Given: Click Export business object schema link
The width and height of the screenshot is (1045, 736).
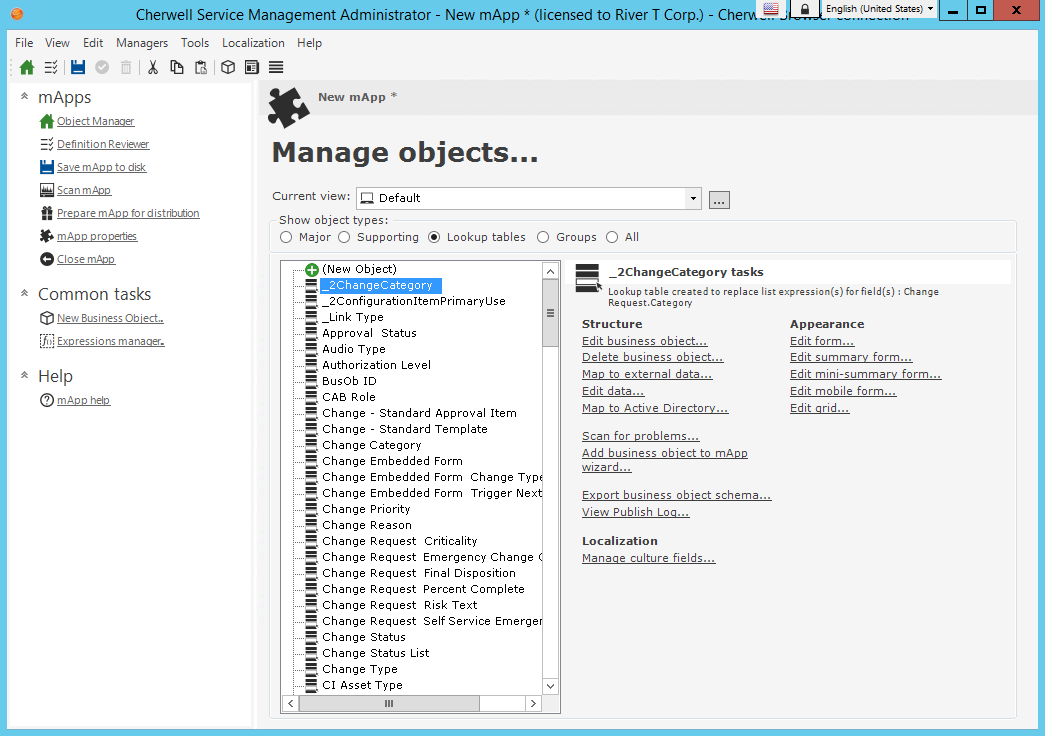Looking at the screenshot, I should pyautogui.click(x=676, y=495).
